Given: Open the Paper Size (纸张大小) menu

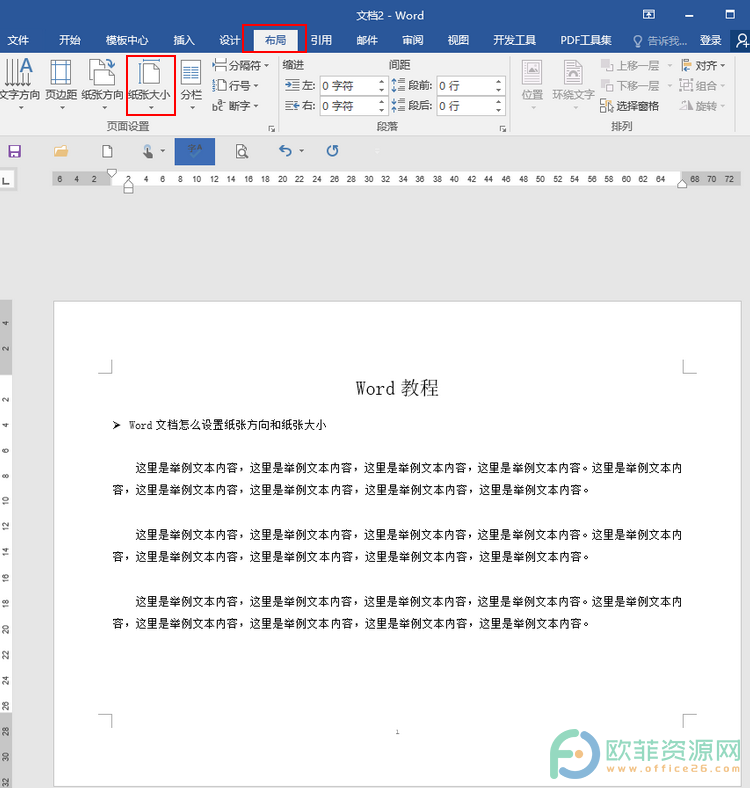Looking at the screenshot, I should coord(150,84).
